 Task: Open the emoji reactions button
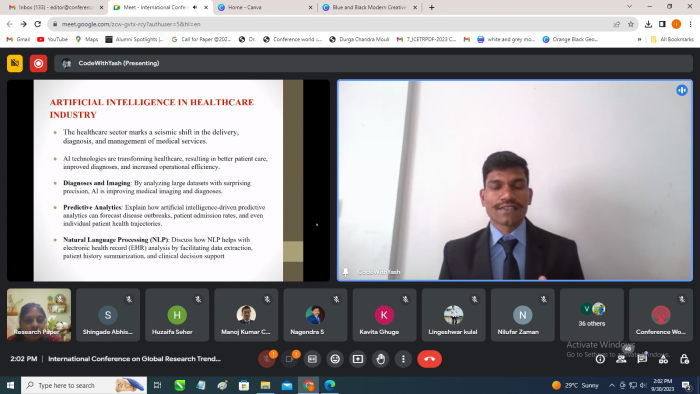pyautogui.click(x=335, y=359)
